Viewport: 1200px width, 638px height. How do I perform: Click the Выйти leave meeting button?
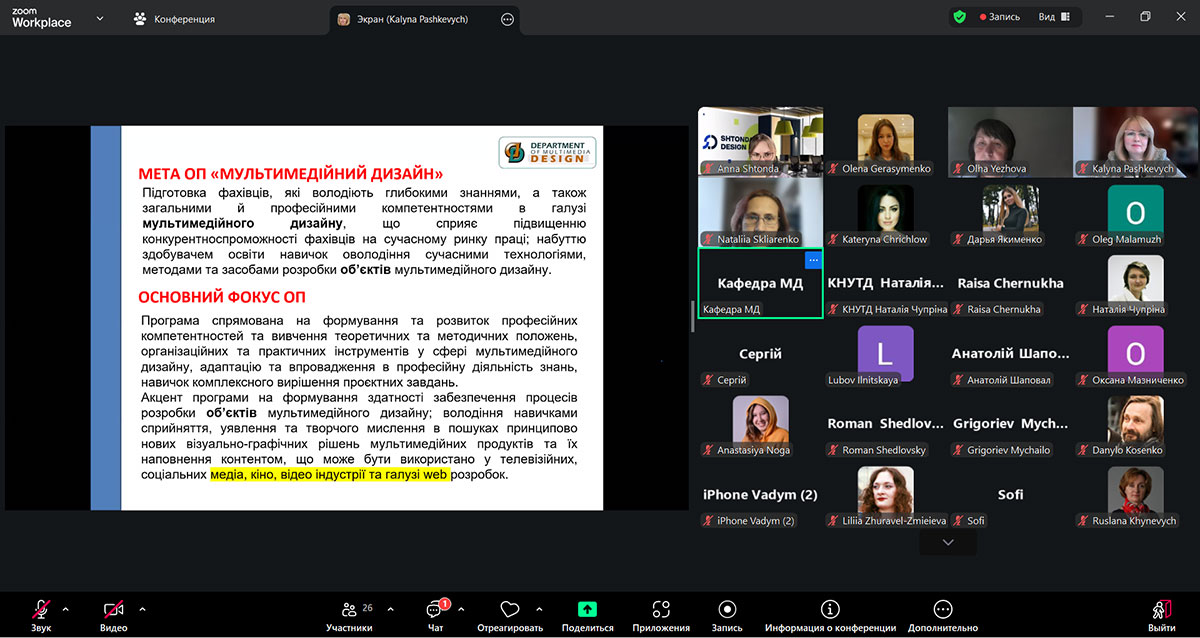(1161, 612)
